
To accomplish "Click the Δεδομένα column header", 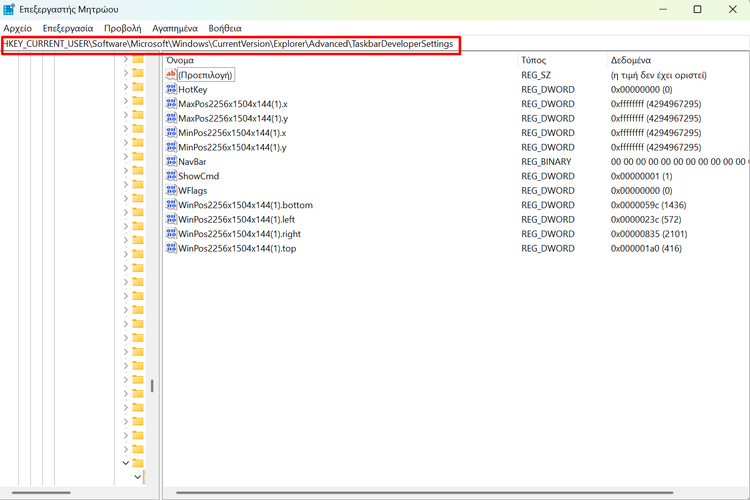I will pyautogui.click(x=631, y=60).
